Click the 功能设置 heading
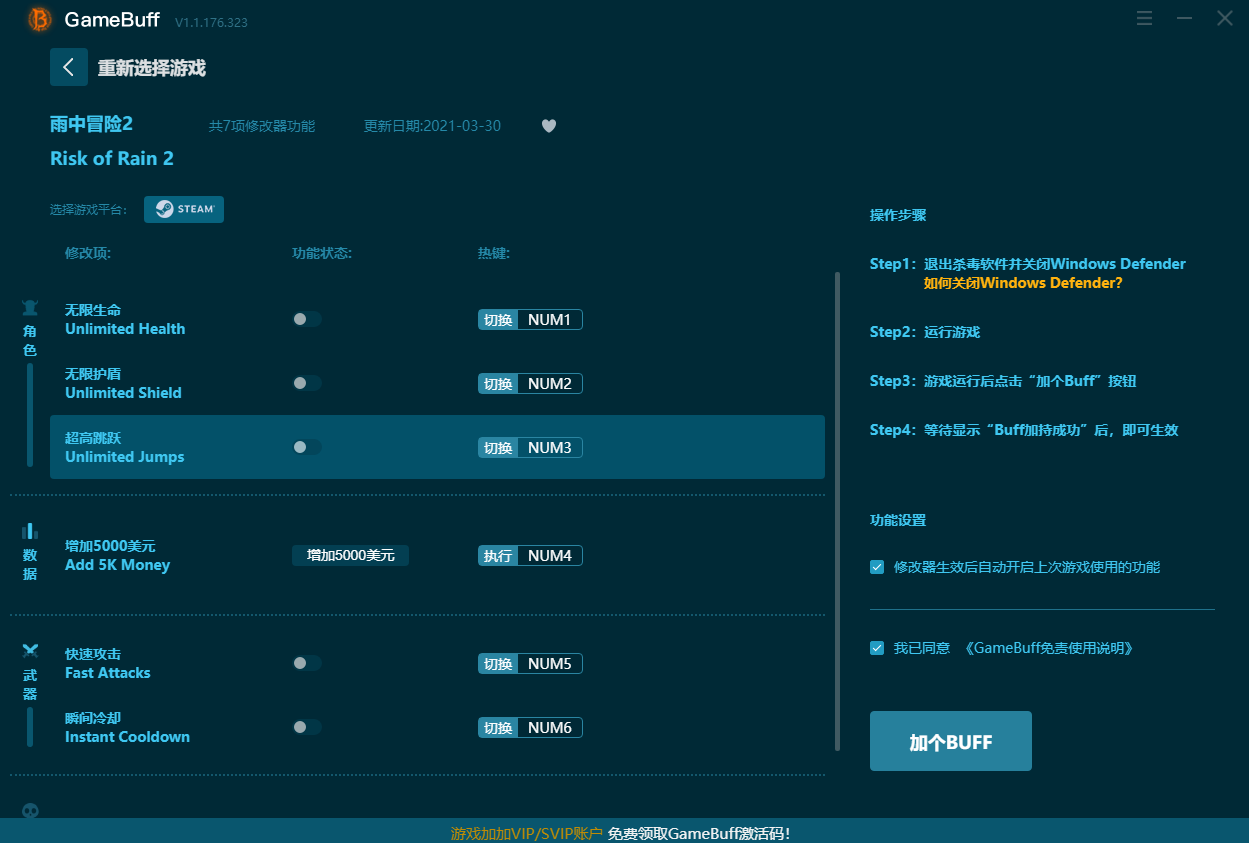Image resolution: width=1249 pixels, height=843 pixels. (898, 520)
